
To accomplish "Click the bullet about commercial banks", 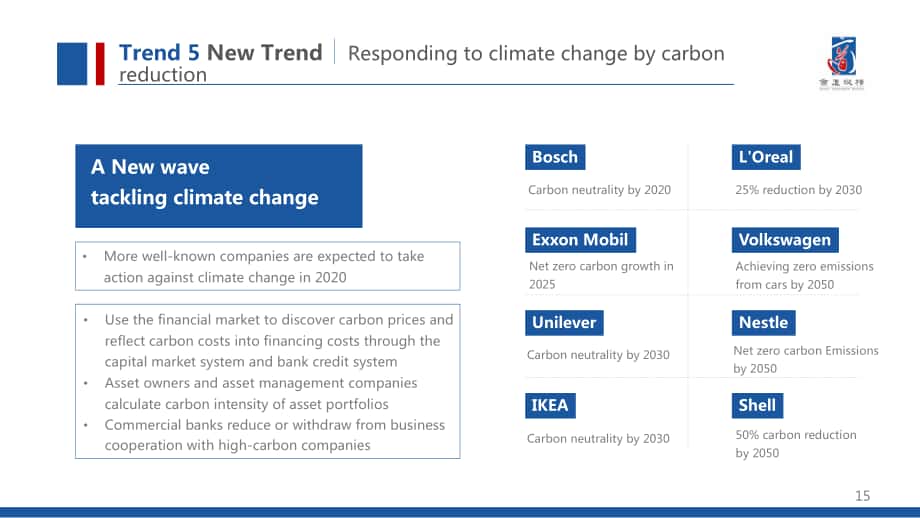I will pos(275,435).
